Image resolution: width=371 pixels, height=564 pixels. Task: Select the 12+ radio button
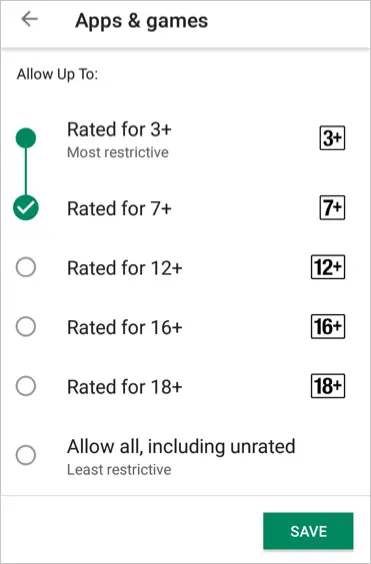coord(26,267)
